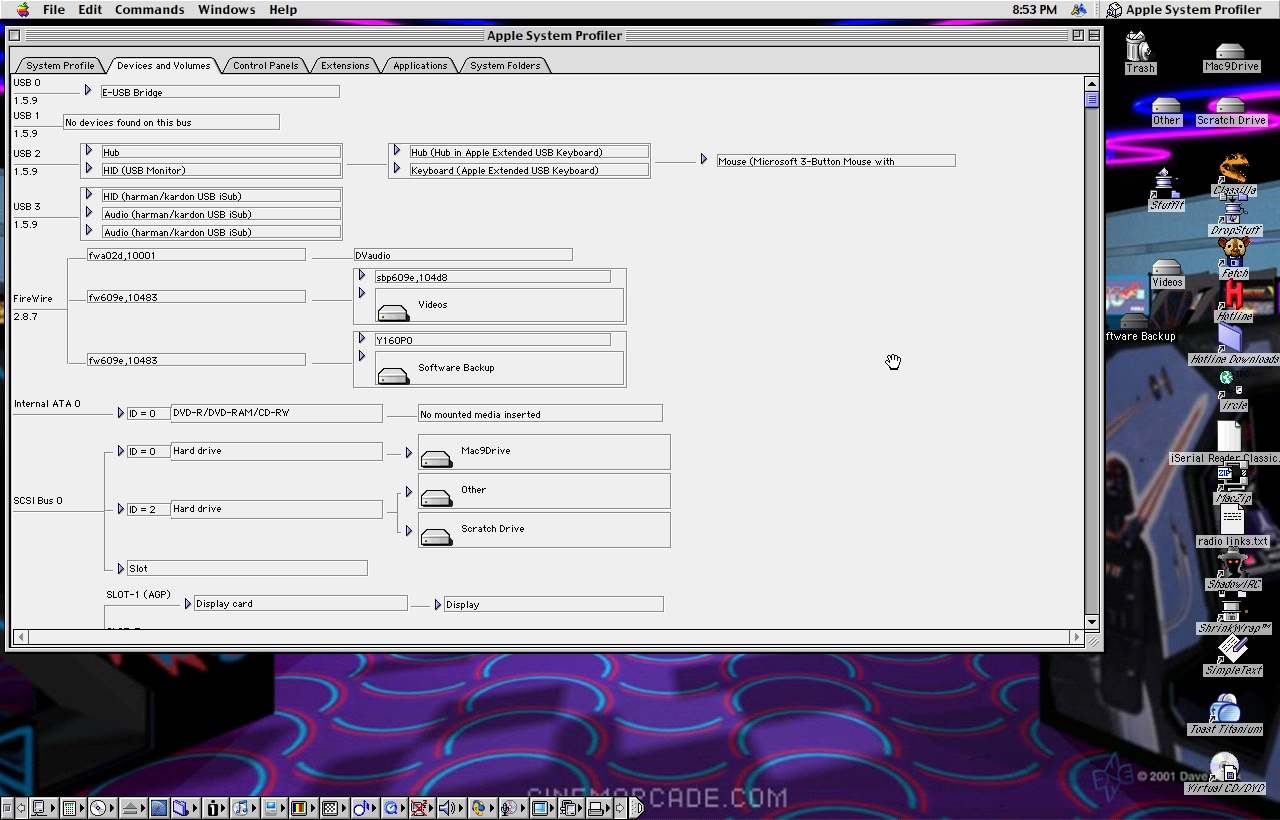Expand the Y160P0 FireWire device
Screen dimensions: 1280x820
(x=362, y=338)
